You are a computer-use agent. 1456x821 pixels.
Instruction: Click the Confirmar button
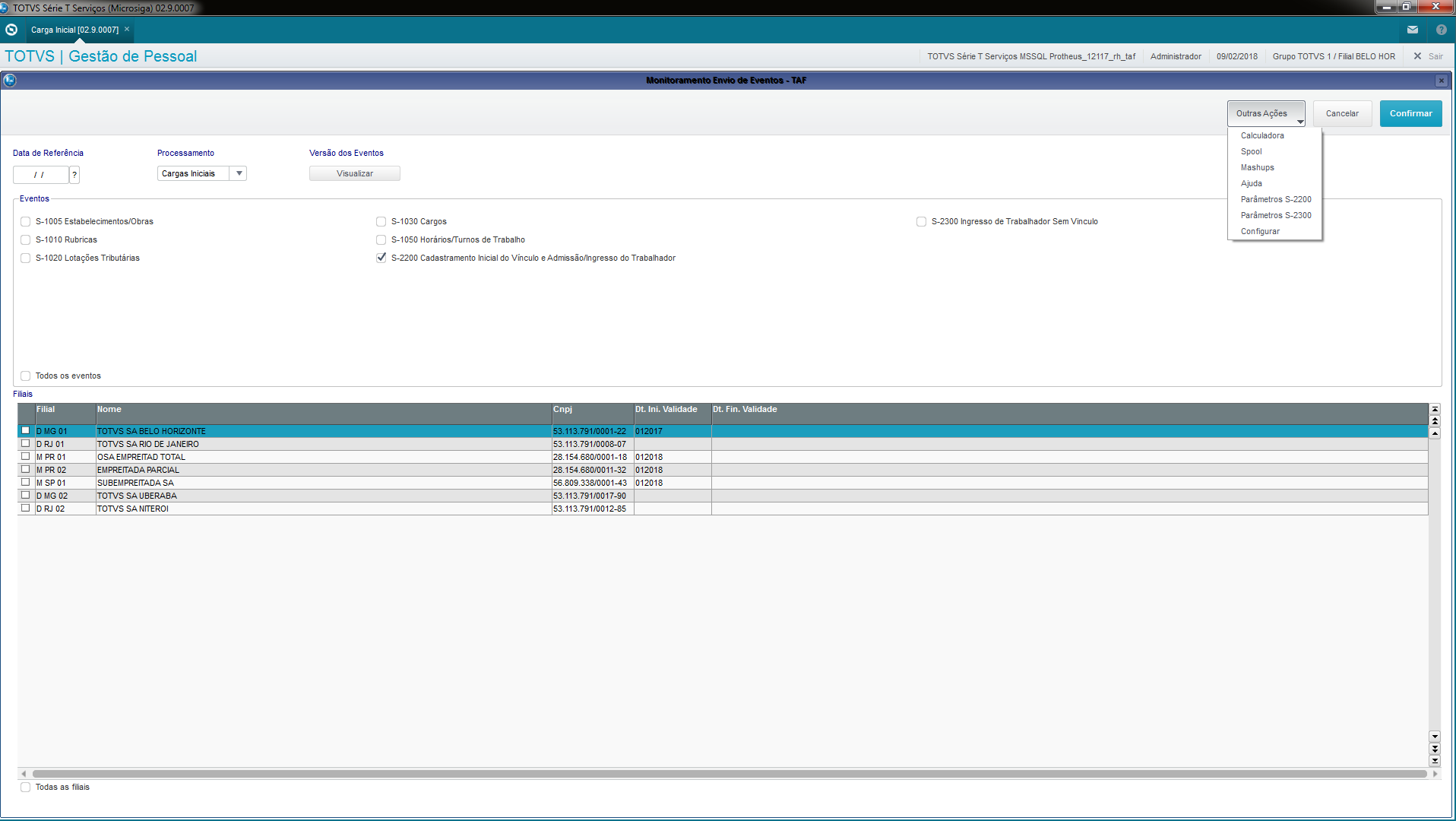click(x=1410, y=114)
